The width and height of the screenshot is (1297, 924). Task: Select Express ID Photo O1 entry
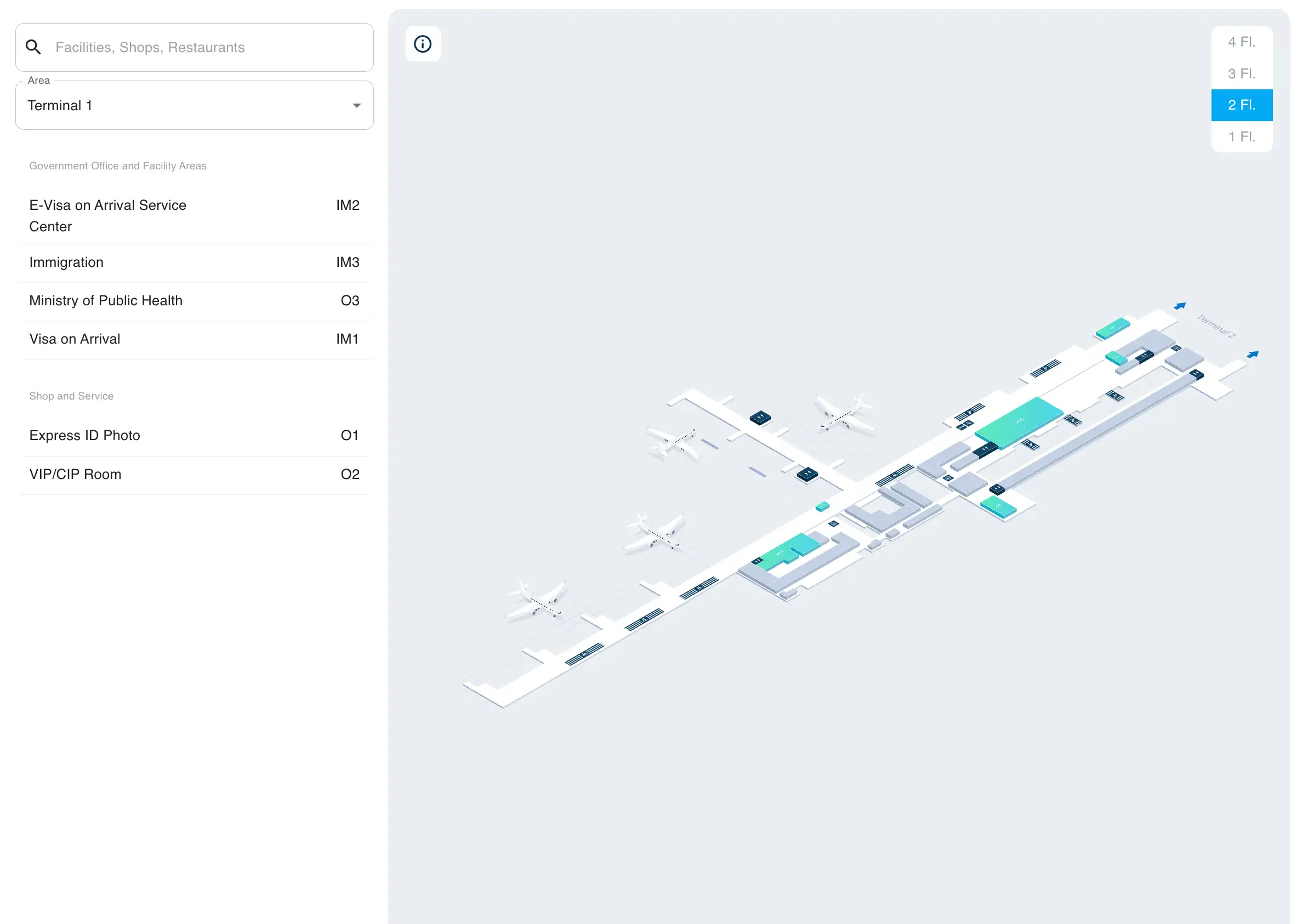(x=194, y=435)
